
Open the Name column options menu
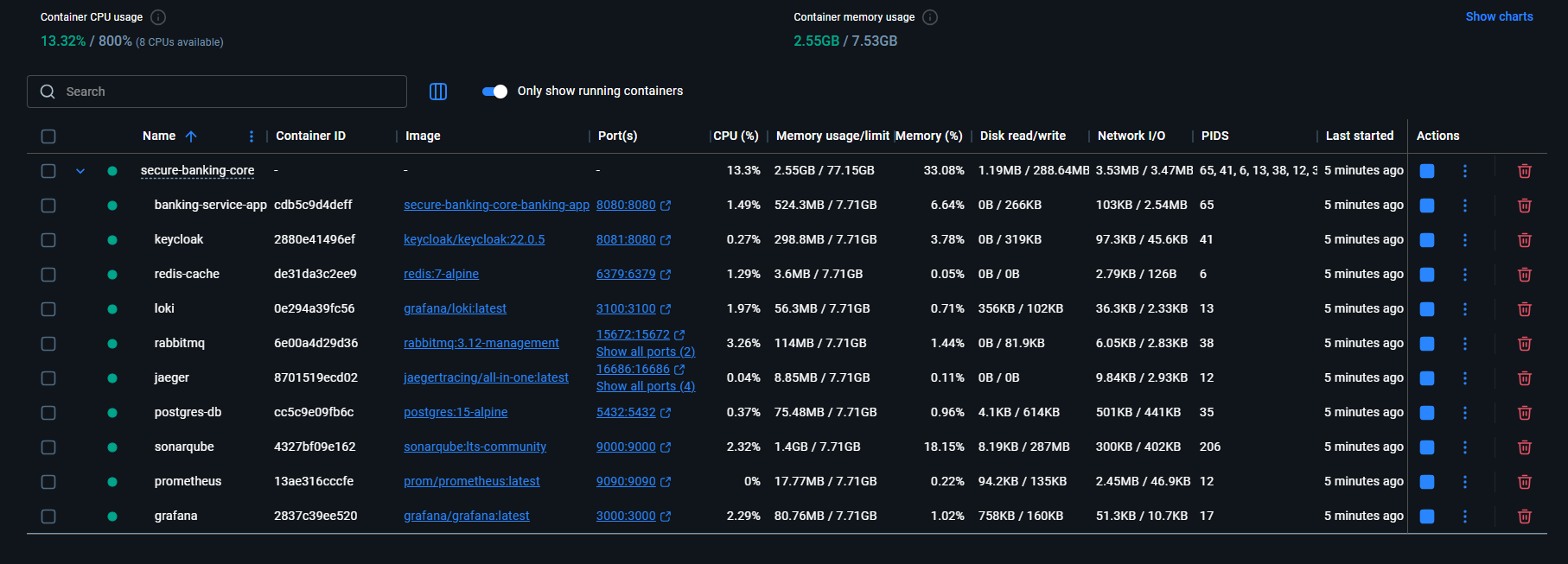pyautogui.click(x=252, y=136)
